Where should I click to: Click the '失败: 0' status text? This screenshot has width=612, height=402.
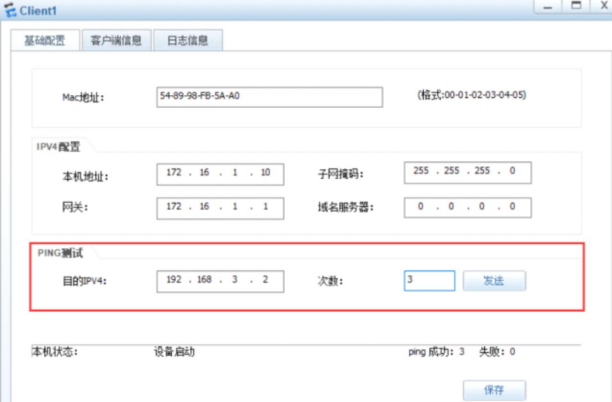(497, 352)
